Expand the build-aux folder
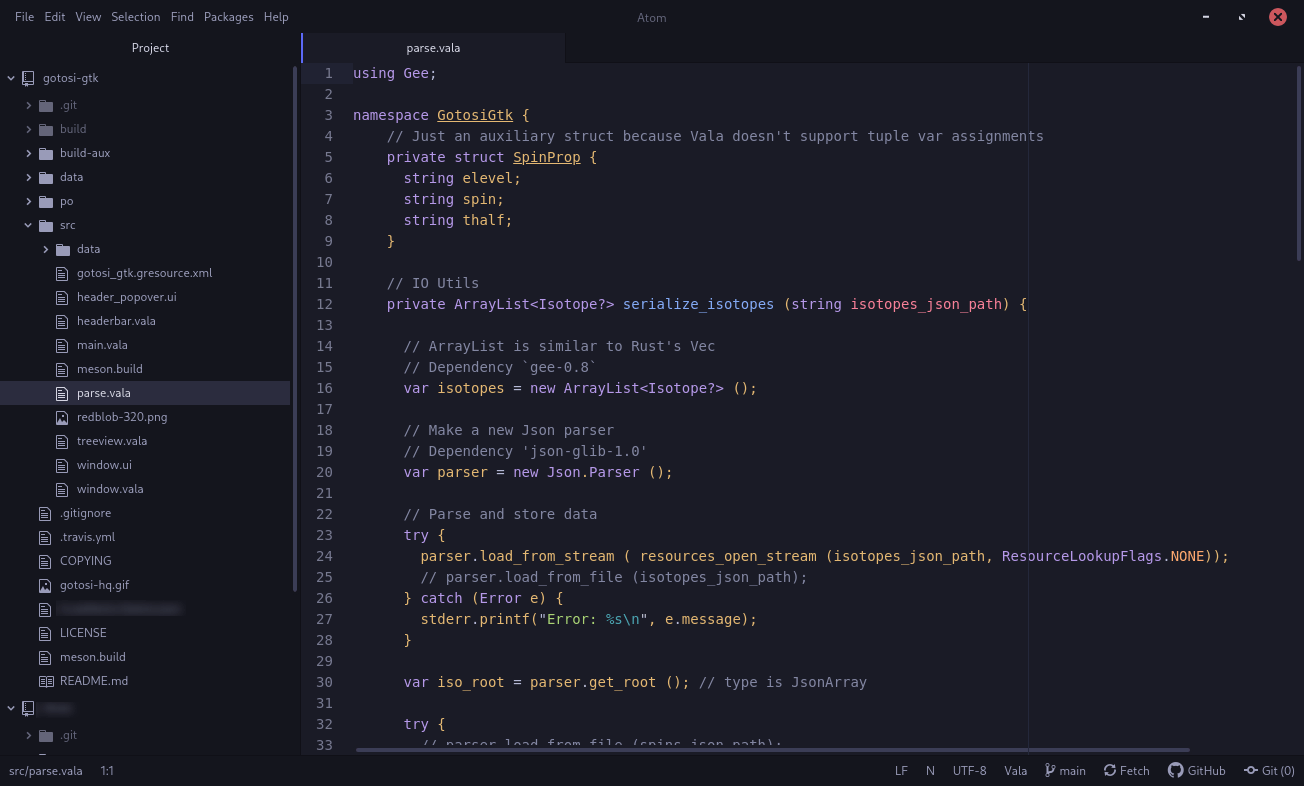 pos(28,153)
